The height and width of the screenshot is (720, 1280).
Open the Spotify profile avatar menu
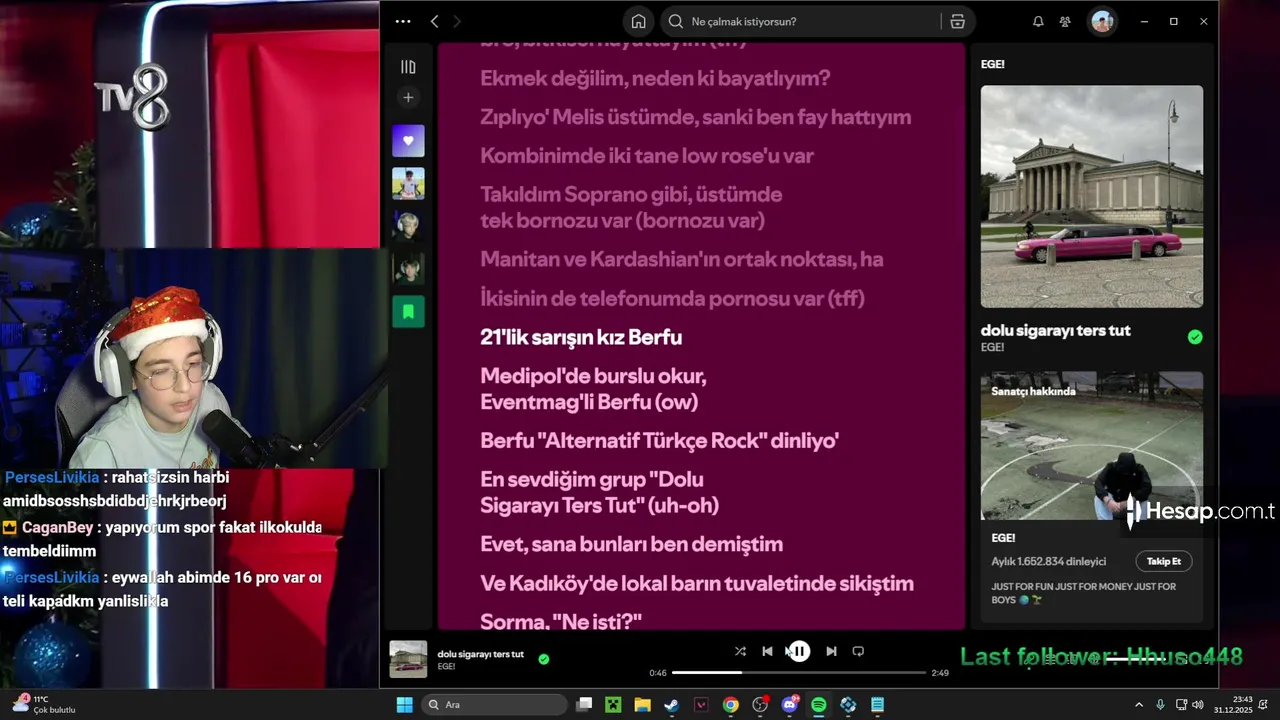click(x=1102, y=21)
